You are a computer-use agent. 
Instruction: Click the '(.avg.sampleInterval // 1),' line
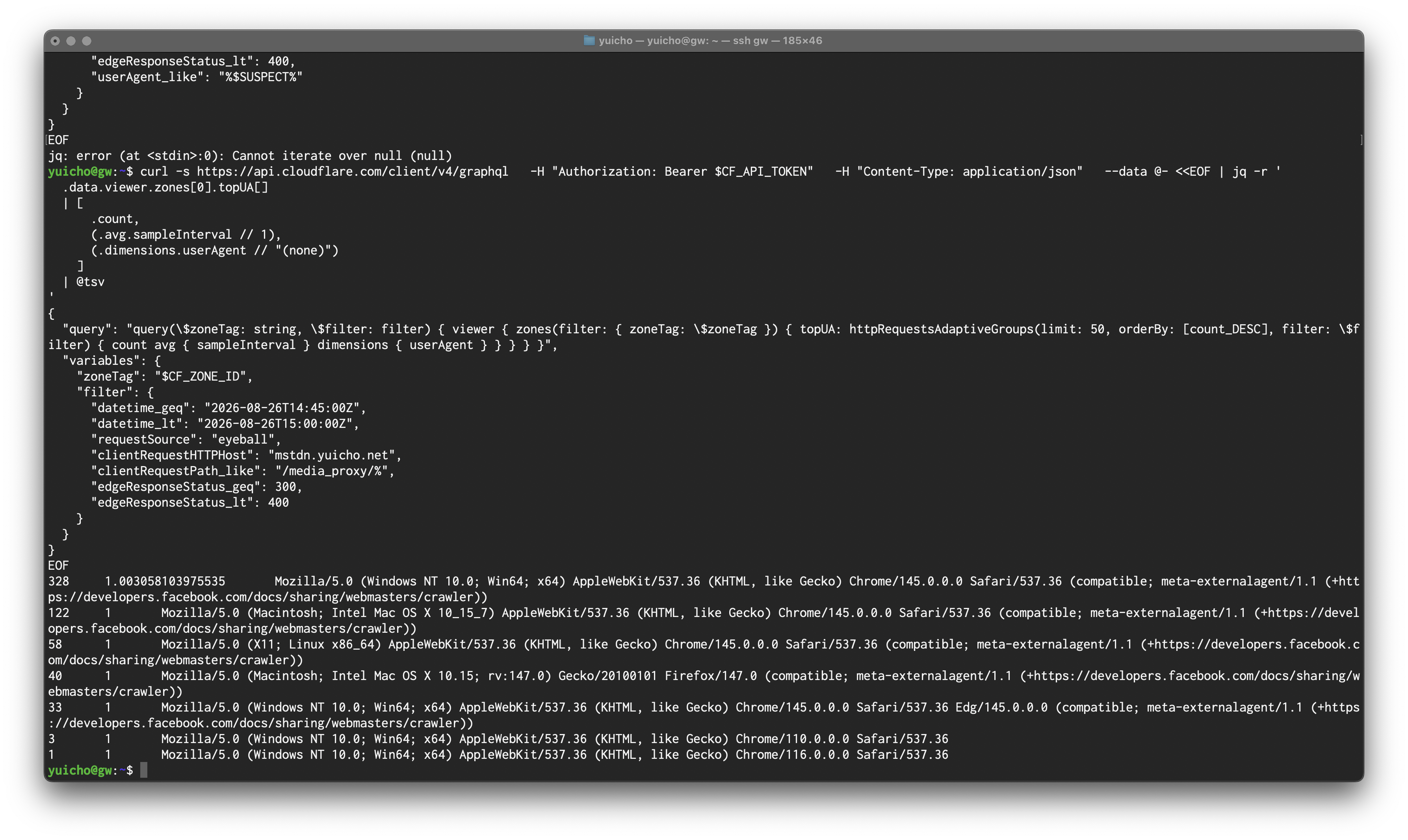pos(186,234)
